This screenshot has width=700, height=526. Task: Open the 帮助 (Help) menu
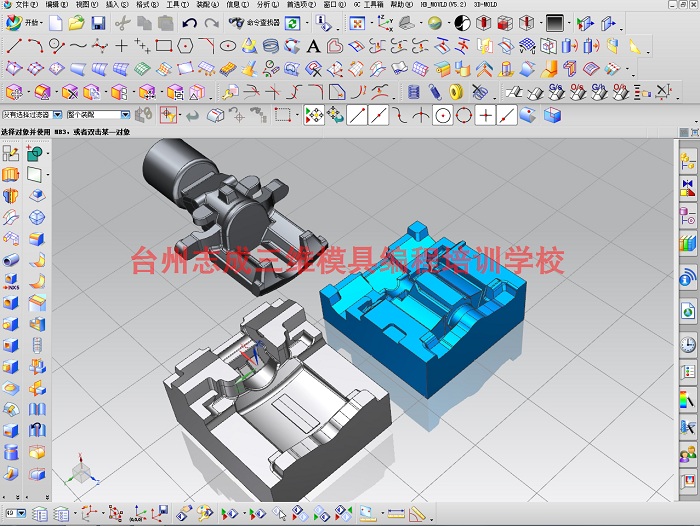(402, 4)
